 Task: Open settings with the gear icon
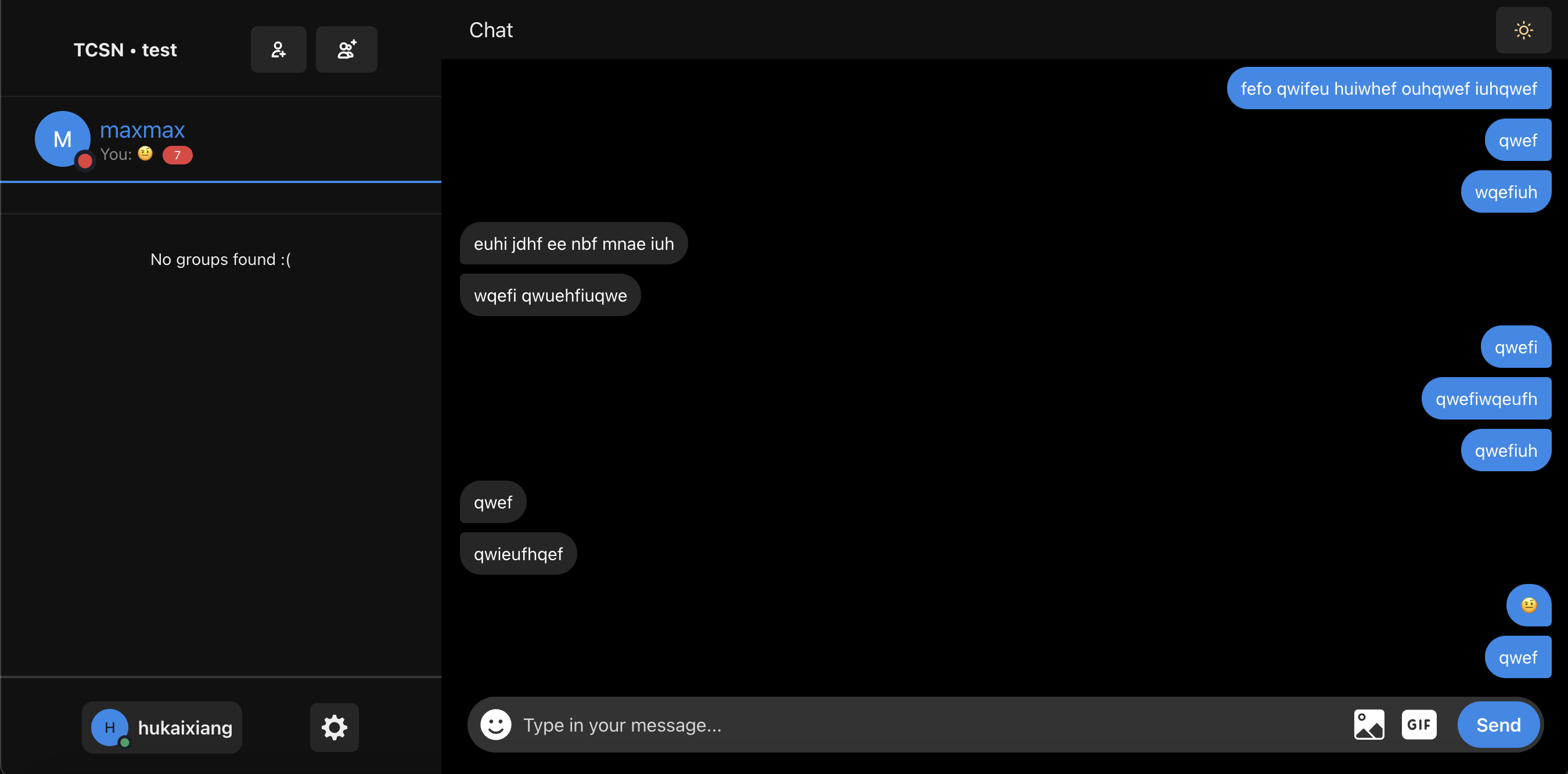(334, 727)
